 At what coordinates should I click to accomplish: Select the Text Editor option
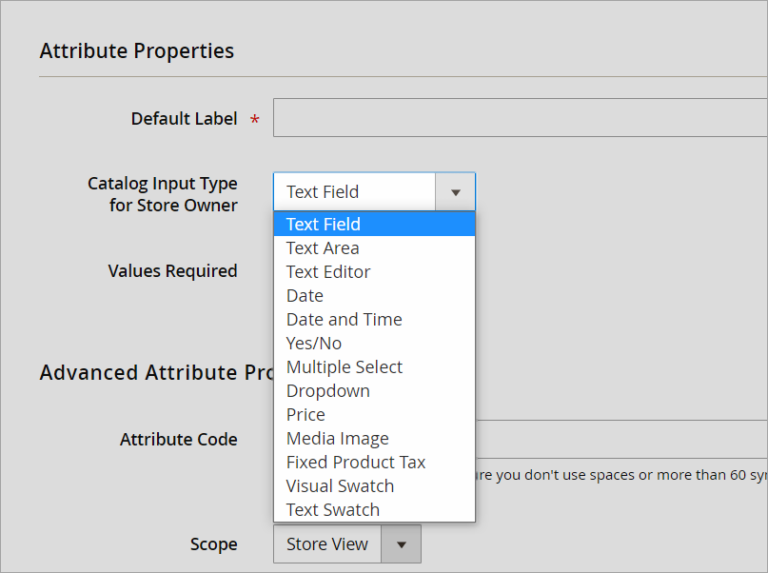coord(328,272)
